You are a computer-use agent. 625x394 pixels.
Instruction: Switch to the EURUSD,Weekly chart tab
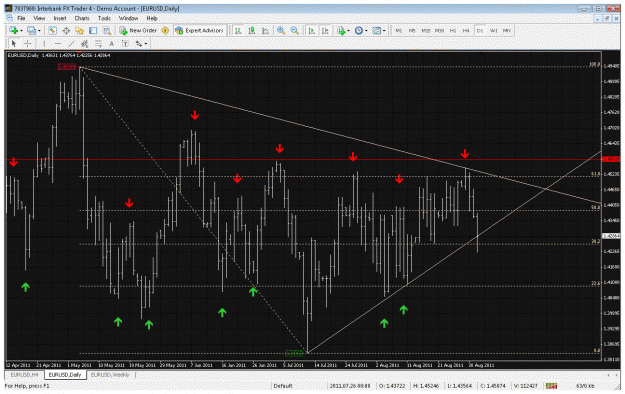110,375
